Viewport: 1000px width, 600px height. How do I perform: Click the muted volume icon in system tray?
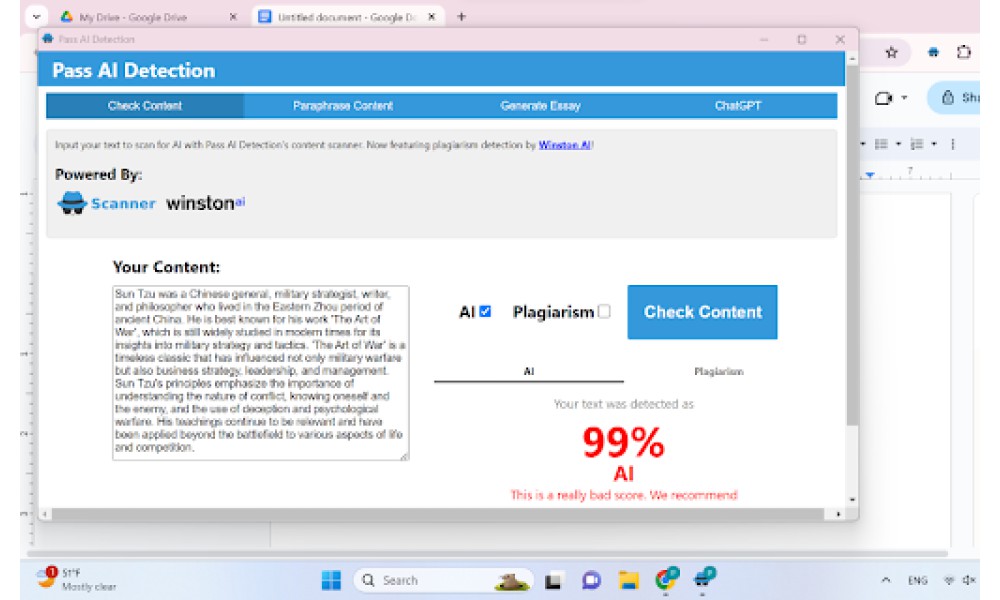(968, 580)
